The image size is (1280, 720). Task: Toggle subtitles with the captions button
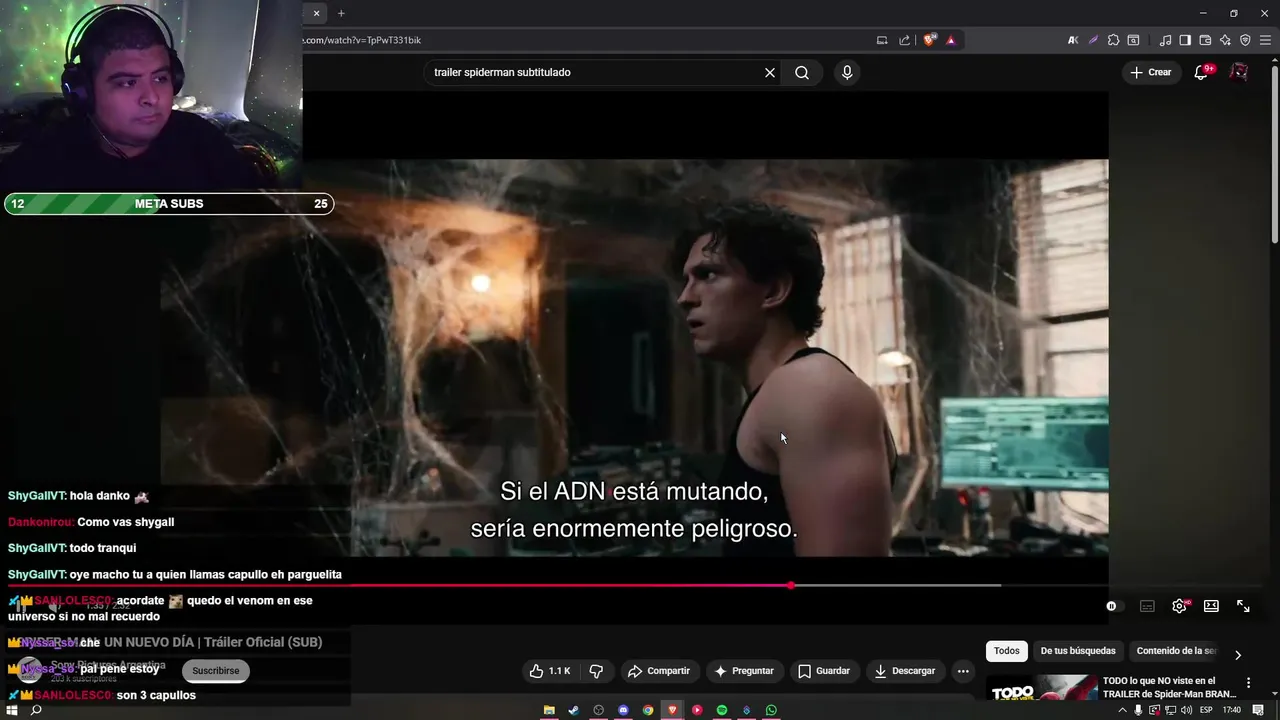coord(1147,606)
